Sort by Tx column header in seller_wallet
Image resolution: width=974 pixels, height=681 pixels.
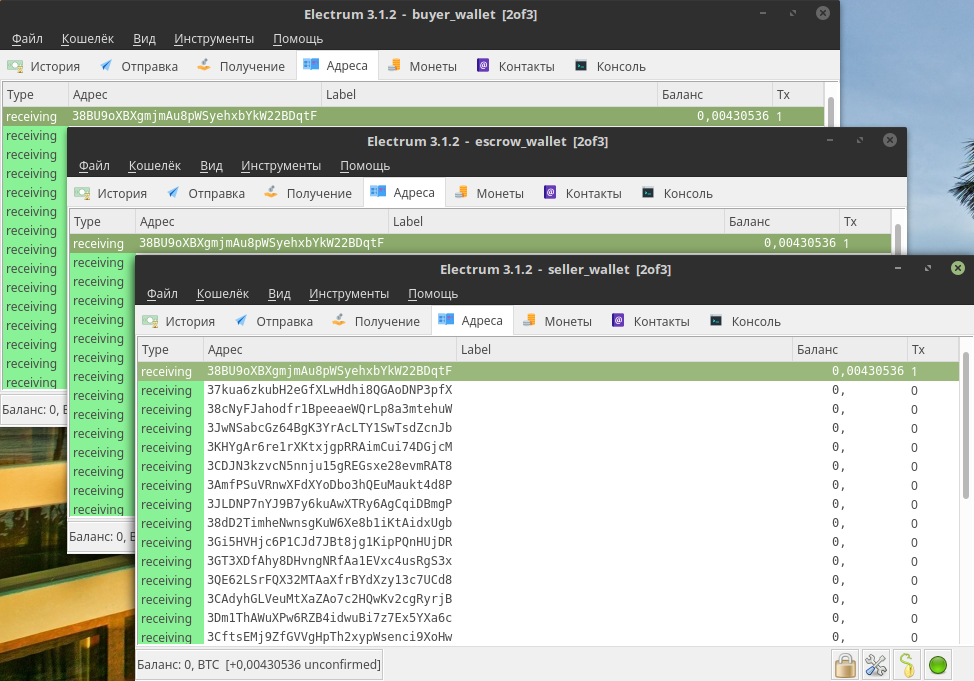coord(933,349)
